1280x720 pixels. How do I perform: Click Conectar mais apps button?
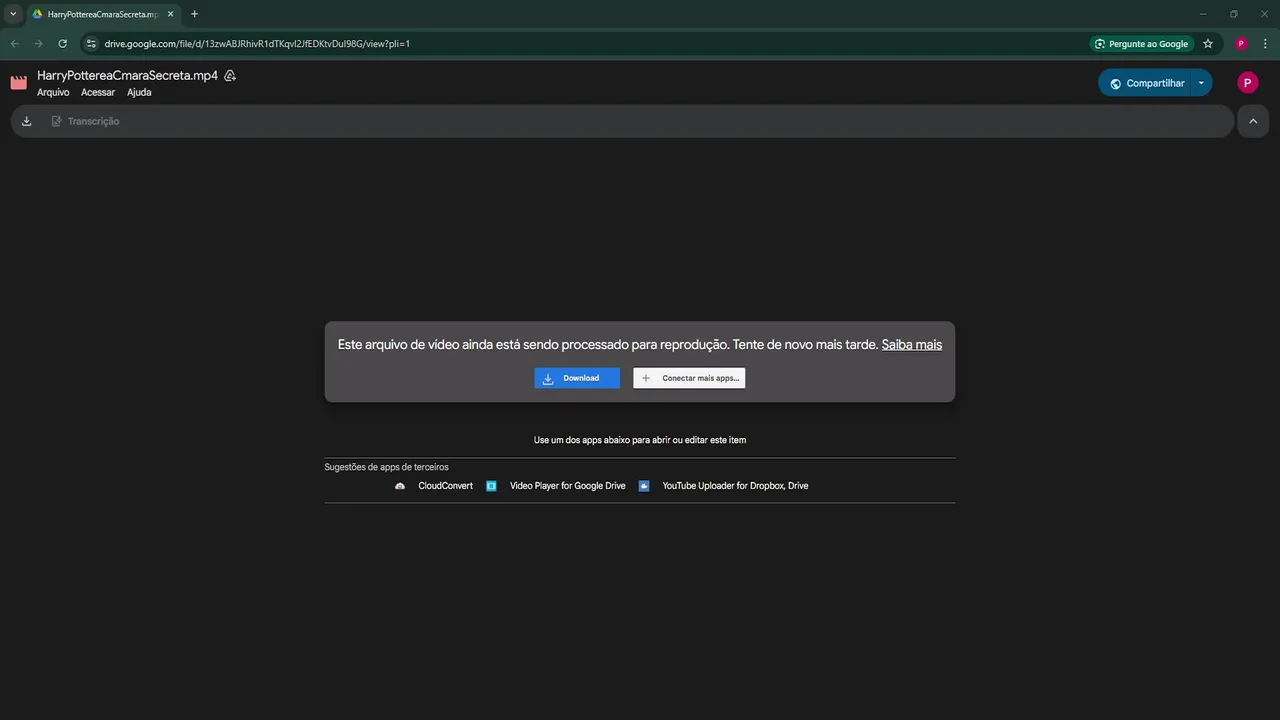point(689,378)
